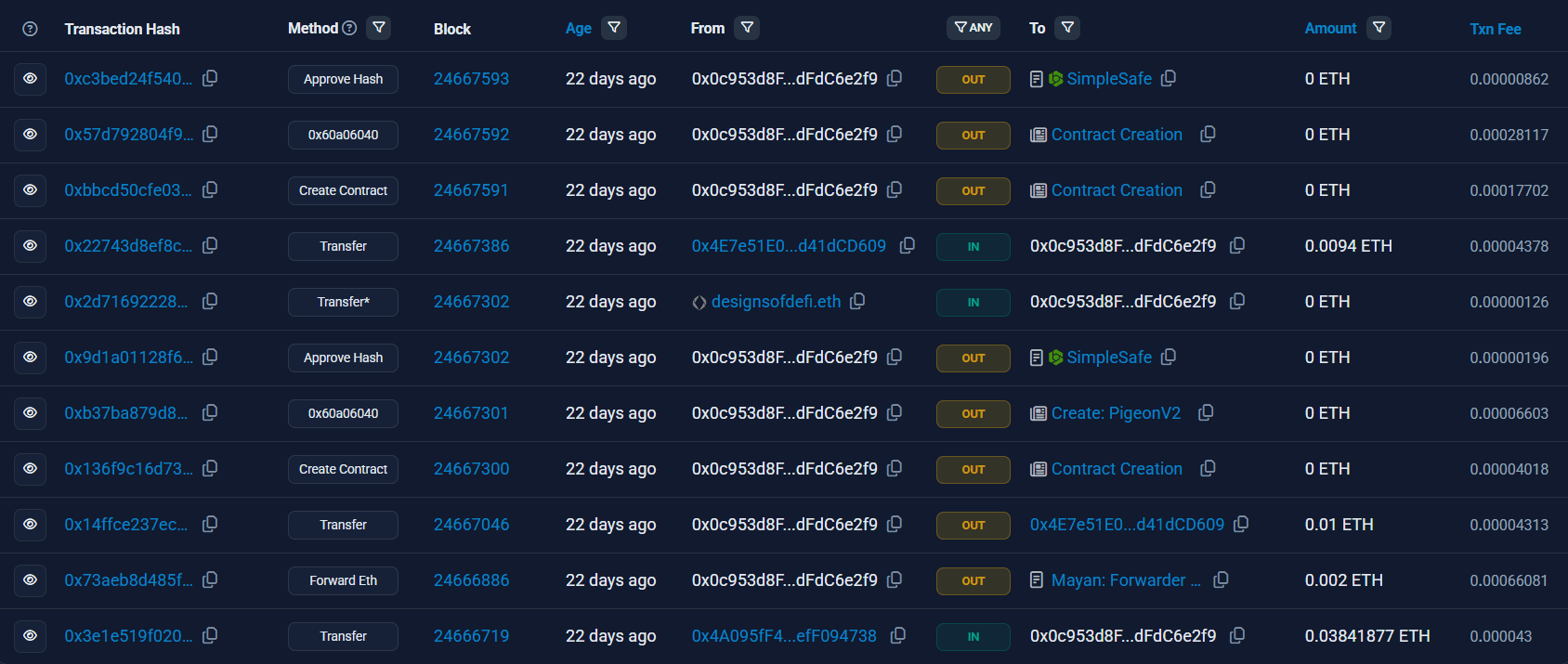Toggle eye preview for transaction 0x22743d8ef8c
1568x664 pixels.
pyautogui.click(x=30, y=246)
